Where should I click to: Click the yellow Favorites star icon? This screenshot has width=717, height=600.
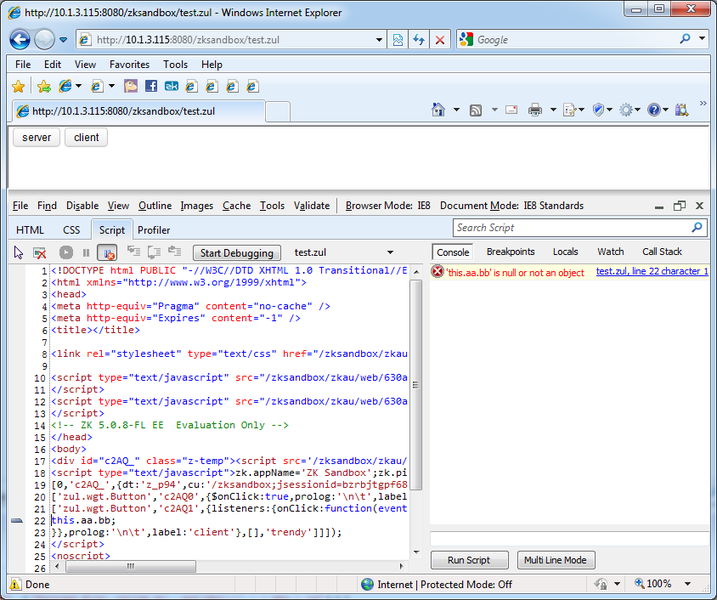pyautogui.click(x=18, y=86)
